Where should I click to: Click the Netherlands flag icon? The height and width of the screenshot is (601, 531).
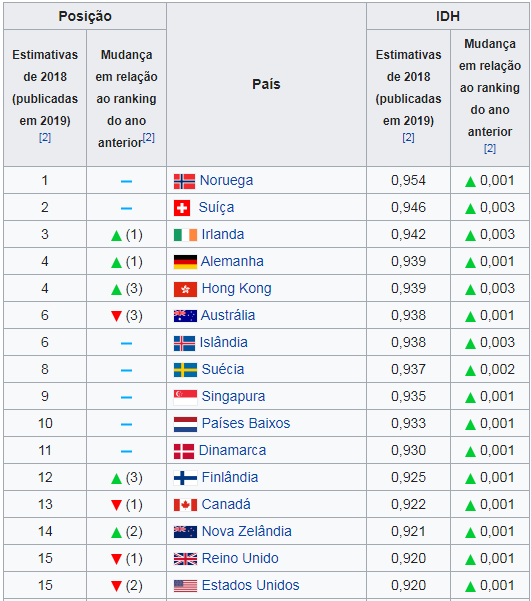[185, 424]
